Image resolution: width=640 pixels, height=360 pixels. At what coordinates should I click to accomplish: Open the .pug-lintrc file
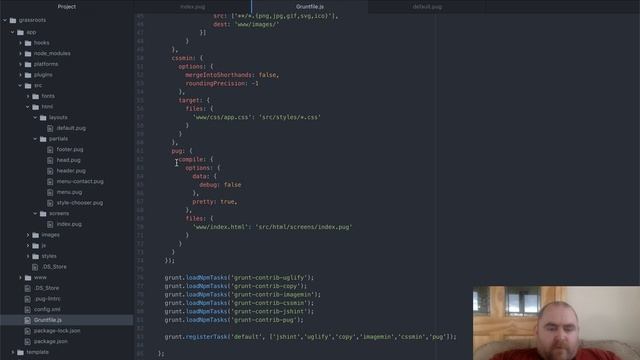(x=47, y=299)
